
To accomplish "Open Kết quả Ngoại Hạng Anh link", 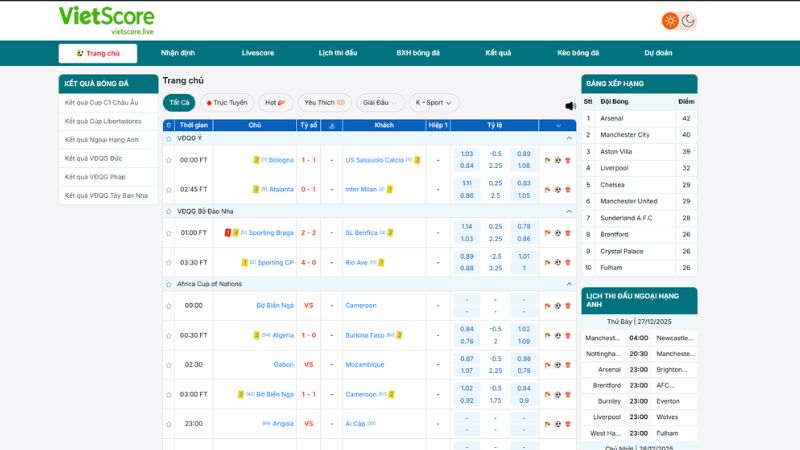I will pyautogui.click(x=102, y=140).
